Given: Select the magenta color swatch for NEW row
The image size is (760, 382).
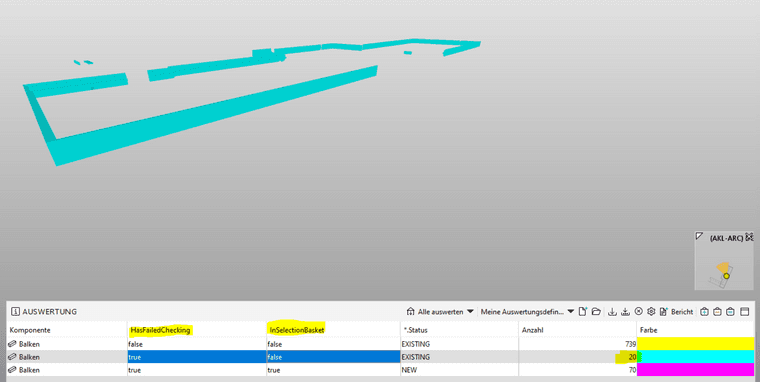Looking at the screenshot, I should (695, 369).
